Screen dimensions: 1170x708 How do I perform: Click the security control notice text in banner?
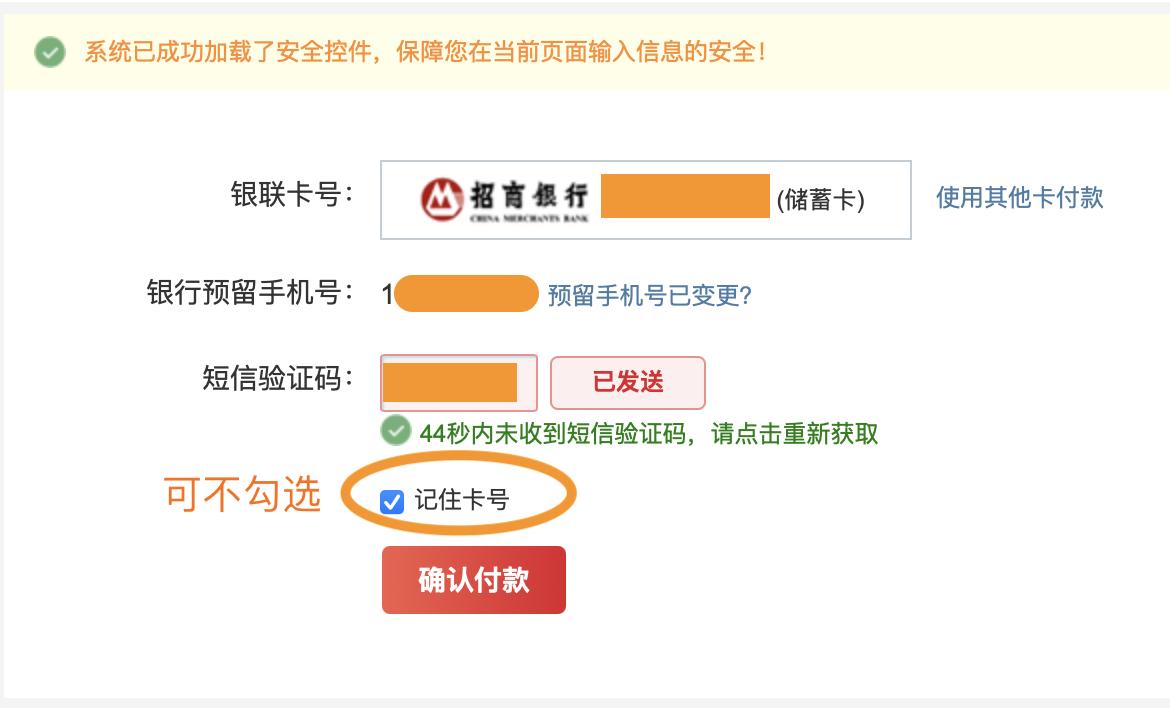(425, 52)
